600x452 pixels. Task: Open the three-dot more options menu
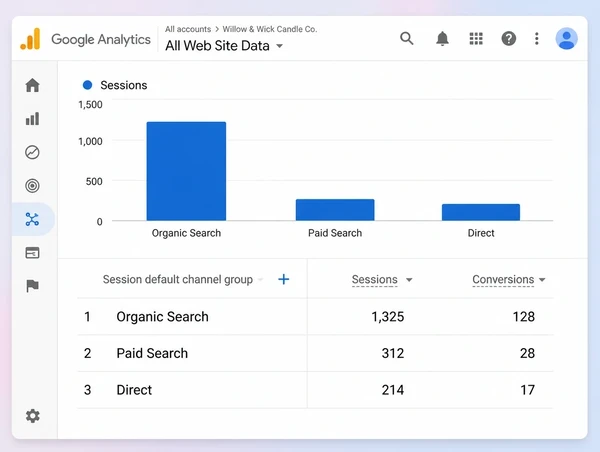click(537, 39)
